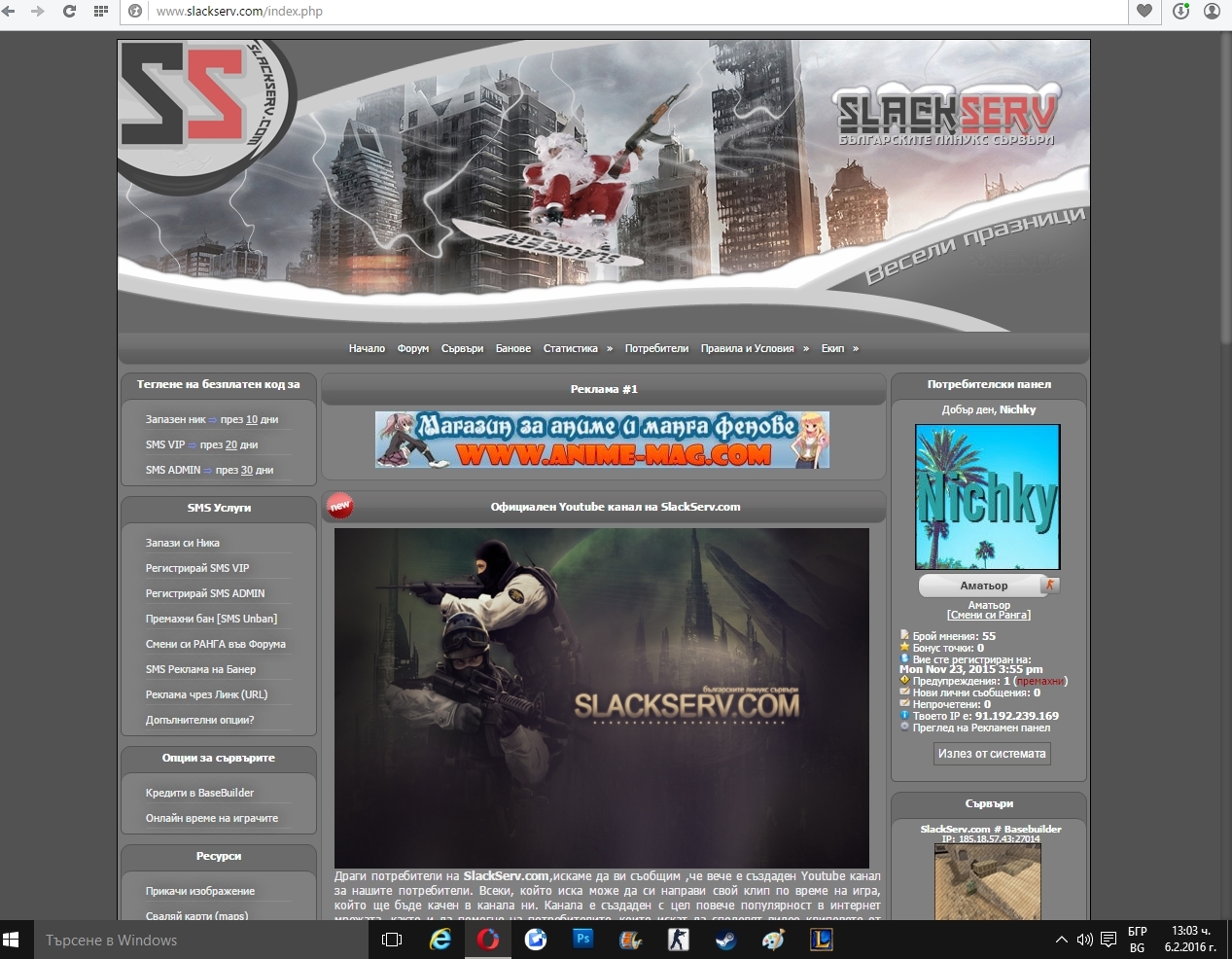Click the taskbar clock showing 13:03

pos(1190,940)
